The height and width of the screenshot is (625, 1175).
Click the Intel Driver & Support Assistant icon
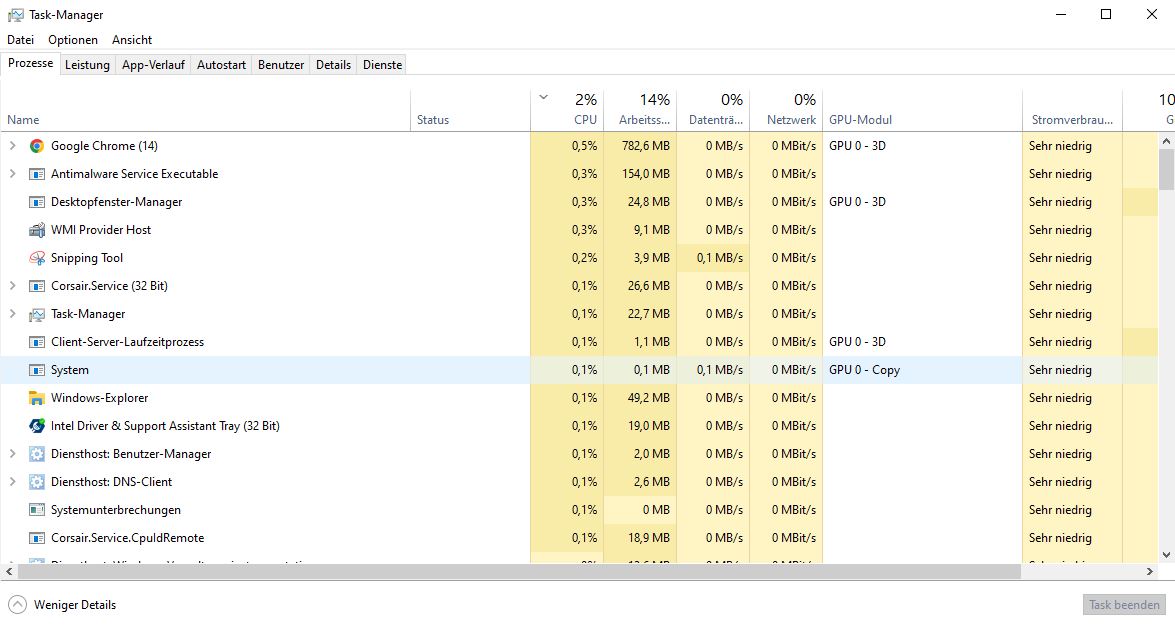(x=37, y=426)
